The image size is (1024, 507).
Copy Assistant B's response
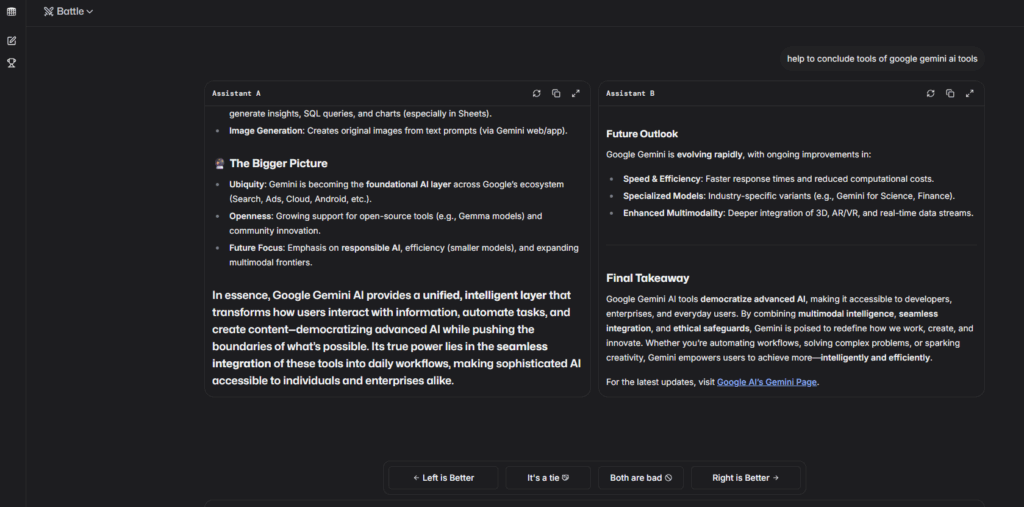(x=950, y=93)
